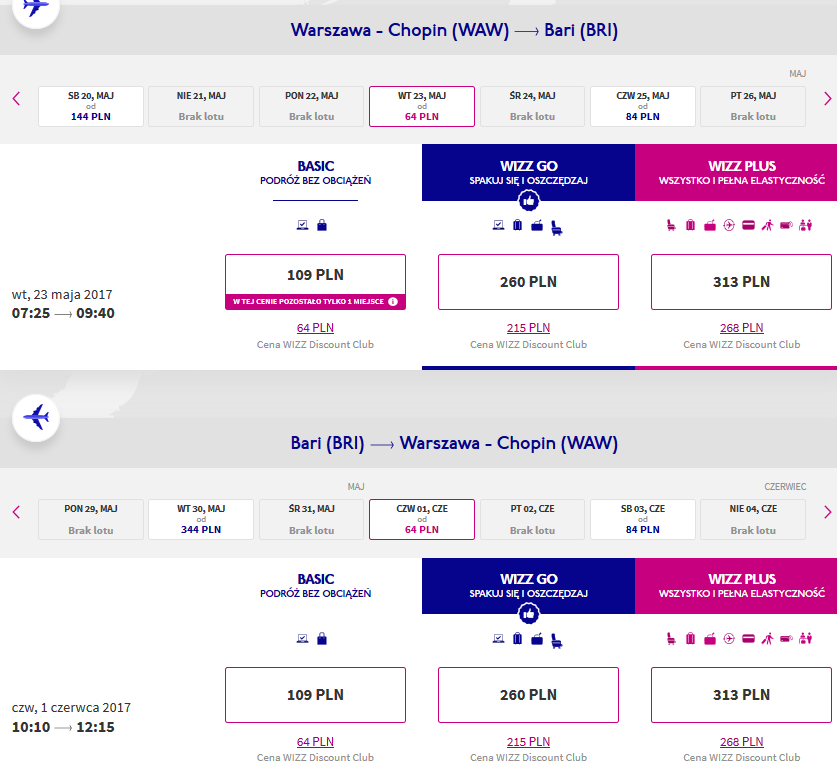The image size is (837, 769).
Task: Show later dates for the Warszawa–Bari flight
Action: click(827, 99)
